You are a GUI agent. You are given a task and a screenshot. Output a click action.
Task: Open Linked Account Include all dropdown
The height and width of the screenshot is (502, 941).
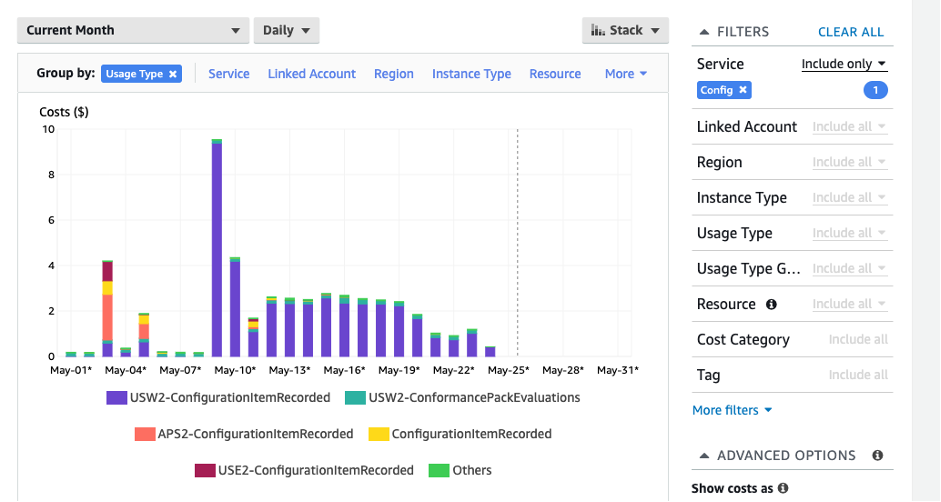click(x=849, y=127)
